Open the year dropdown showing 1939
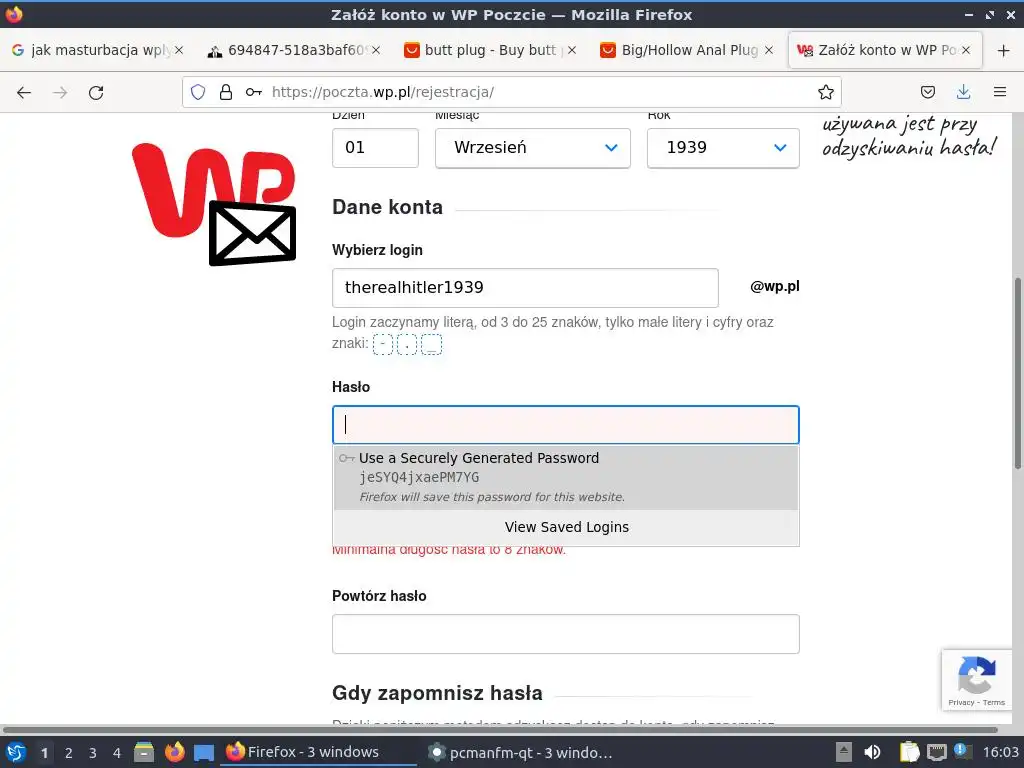The height and width of the screenshot is (768, 1024). click(723, 148)
